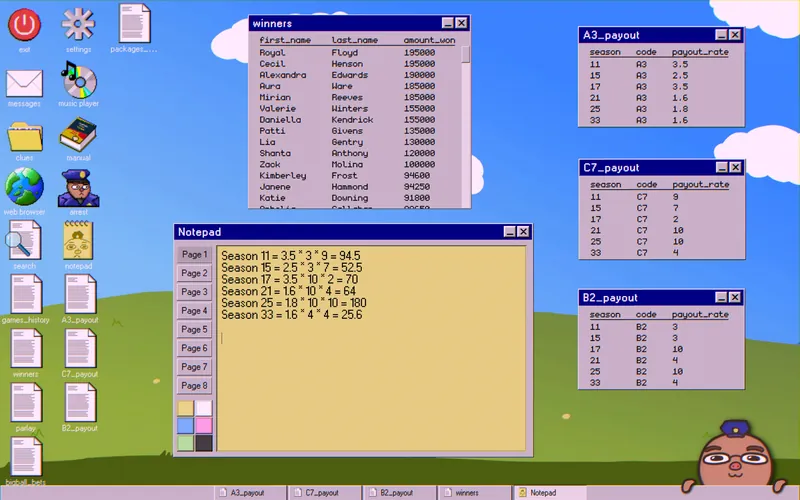Viewport: 800px width, 500px height.
Task: Select the Kimberley Frost row
Action: tap(355, 176)
